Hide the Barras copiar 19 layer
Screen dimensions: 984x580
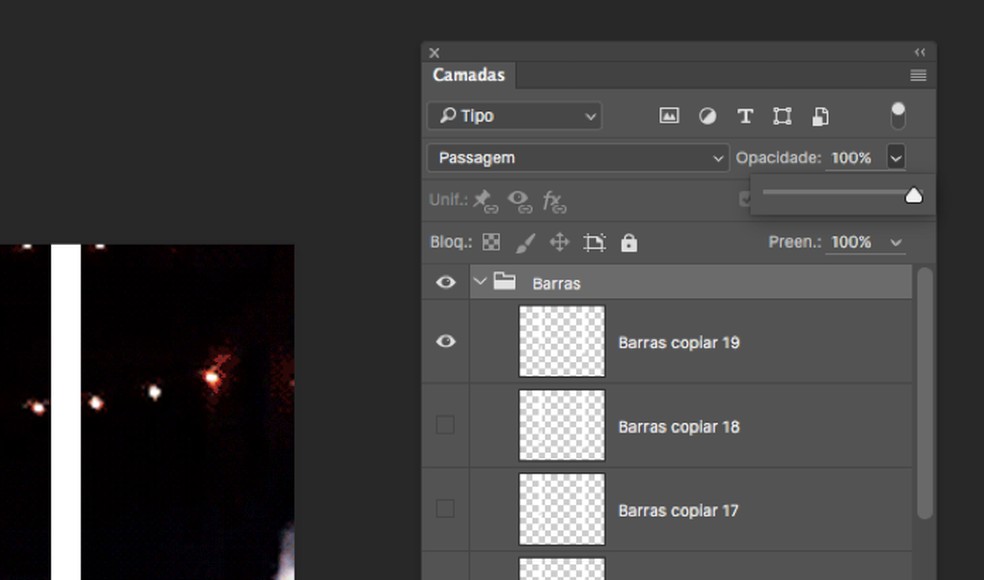coord(446,341)
